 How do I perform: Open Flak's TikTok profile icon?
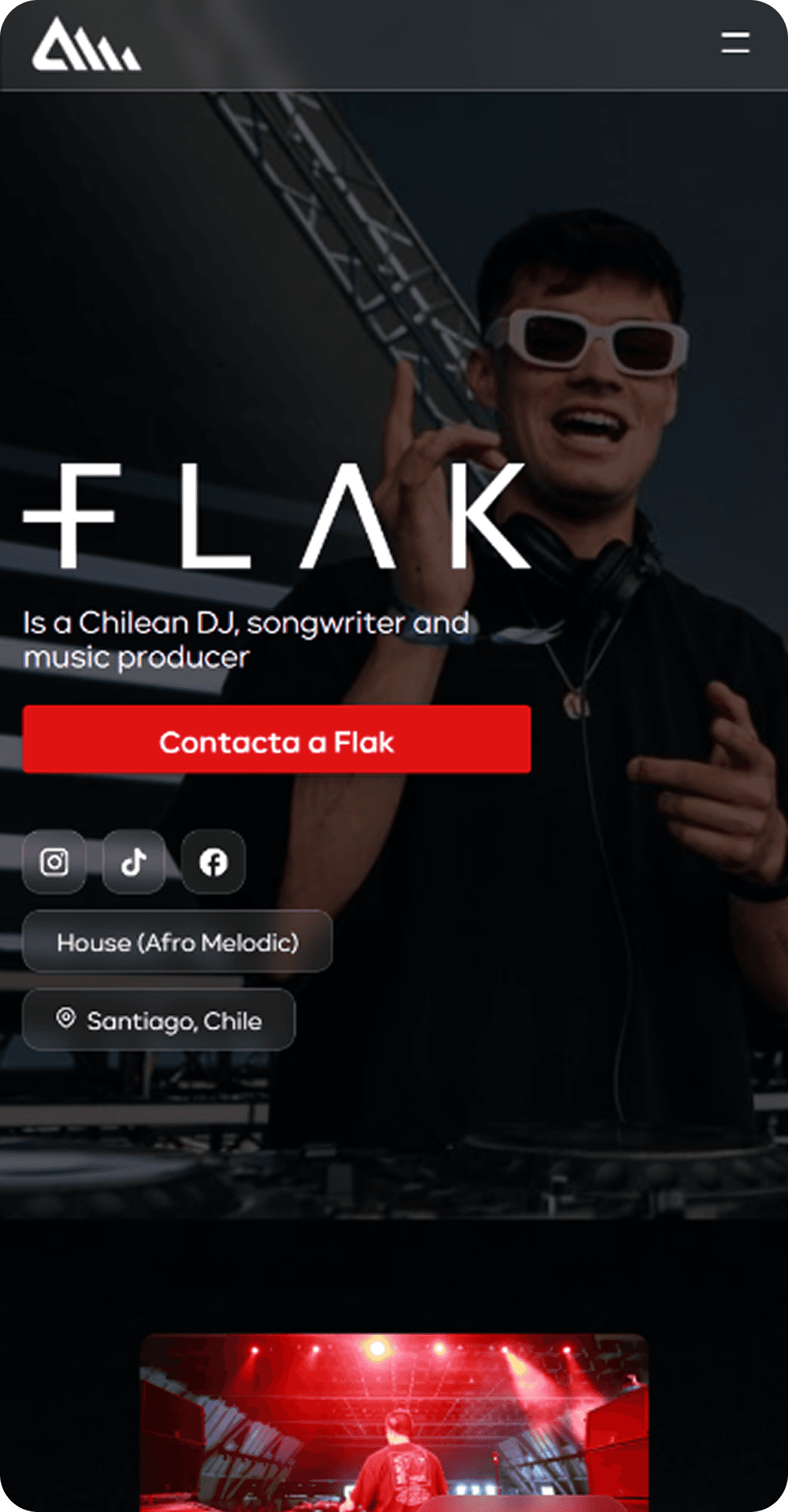(134, 862)
